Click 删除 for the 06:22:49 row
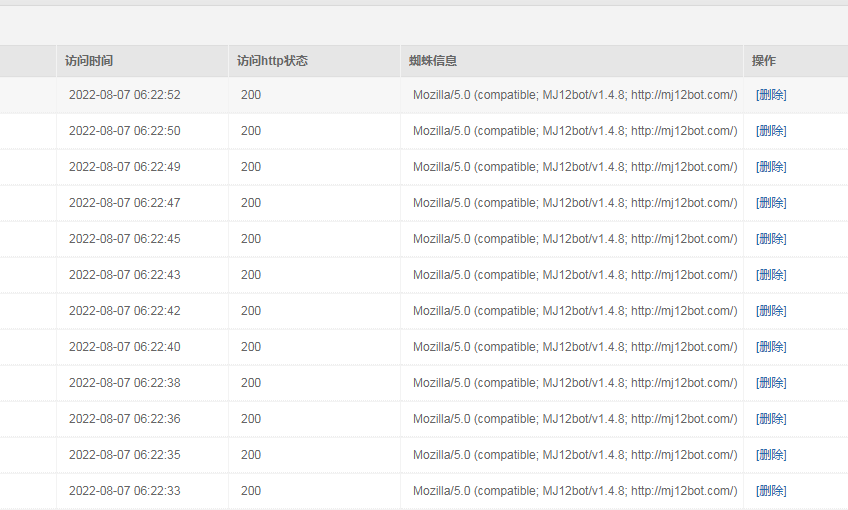The width and height of the screenshot is (848, 510). (x=771, y=167)
